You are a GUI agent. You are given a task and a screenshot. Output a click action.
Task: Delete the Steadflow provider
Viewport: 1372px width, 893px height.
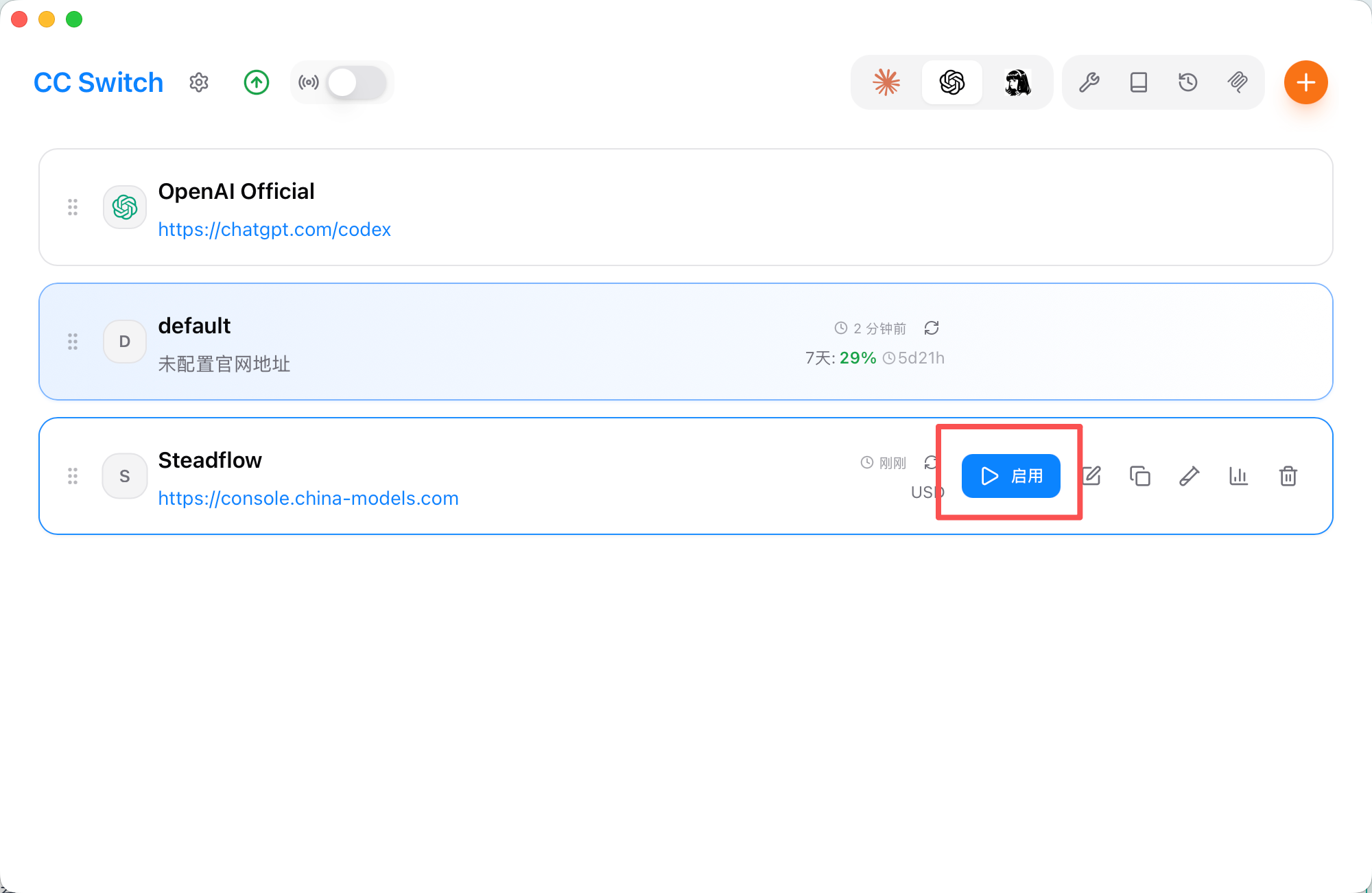click(x=1288, y=476)
